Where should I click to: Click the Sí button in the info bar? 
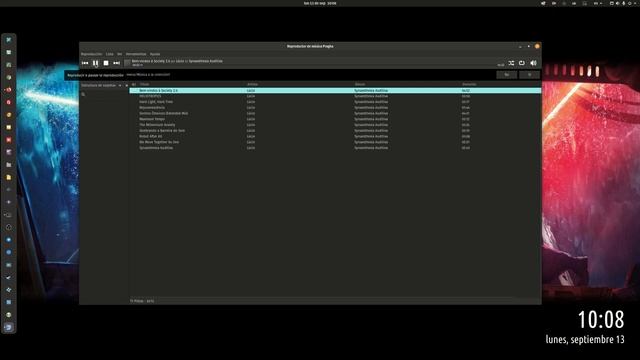[529, 75]
